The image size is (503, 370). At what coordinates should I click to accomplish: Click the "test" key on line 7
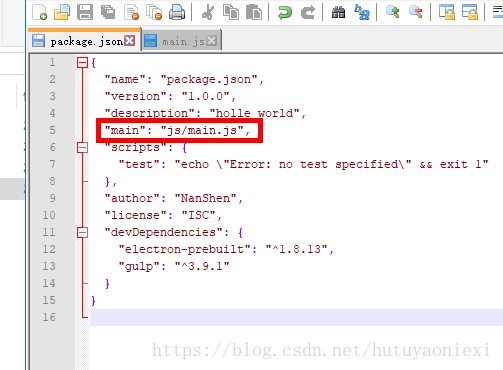(139, 164)
